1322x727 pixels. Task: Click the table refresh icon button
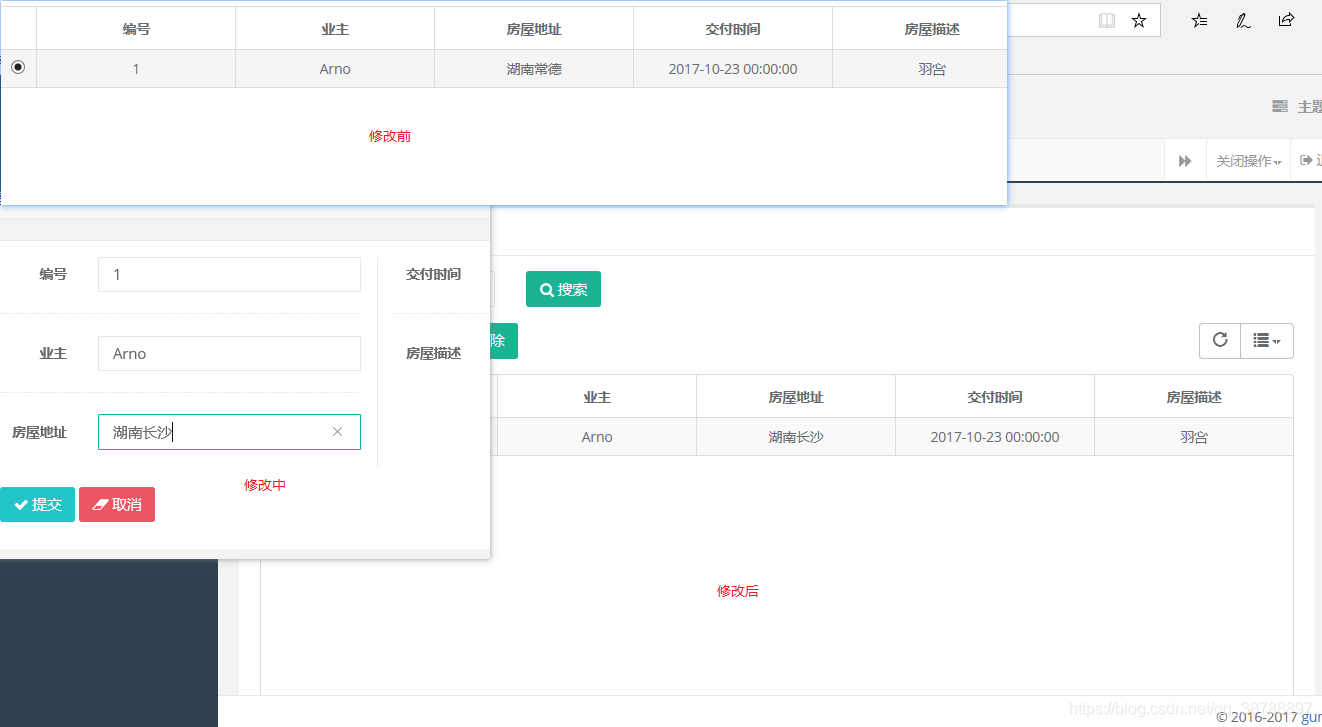[1220, 340]
